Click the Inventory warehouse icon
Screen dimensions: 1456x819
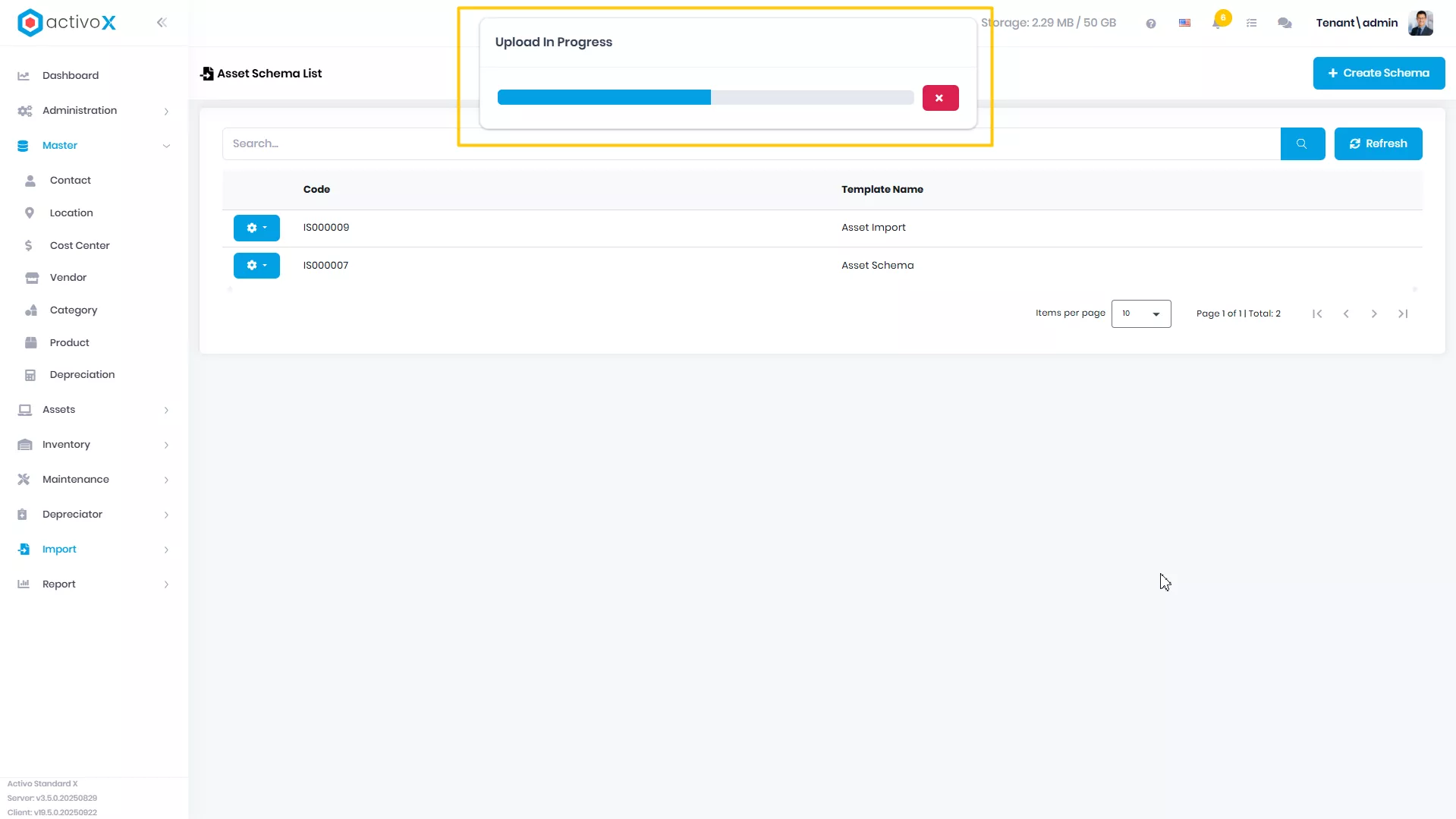click(25, 445)
